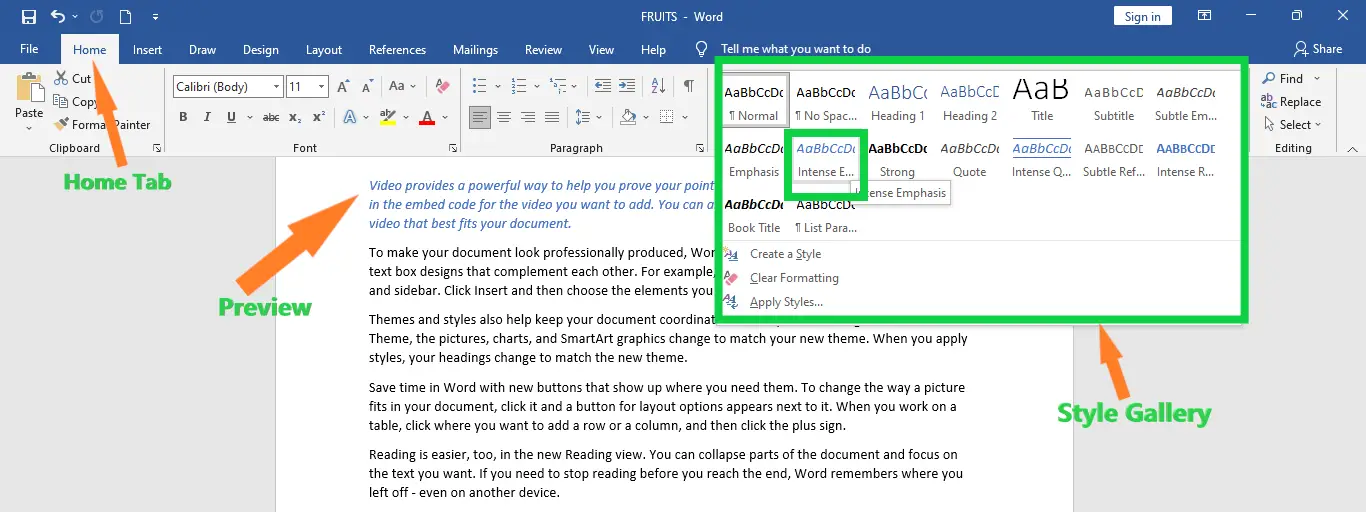Toggle Italic formatting
Screen dimensions: 1366x512
coord(208,117)
